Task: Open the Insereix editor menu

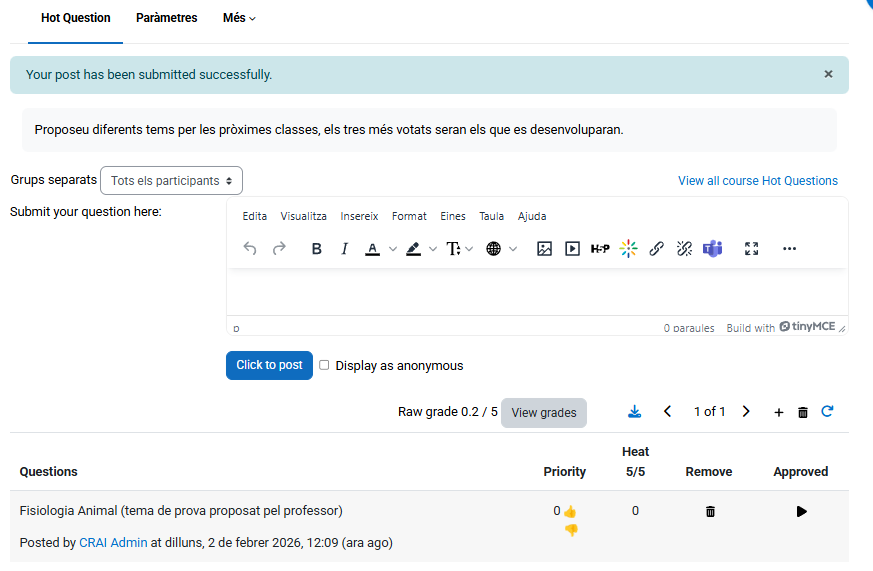Action: coord(359,216)
